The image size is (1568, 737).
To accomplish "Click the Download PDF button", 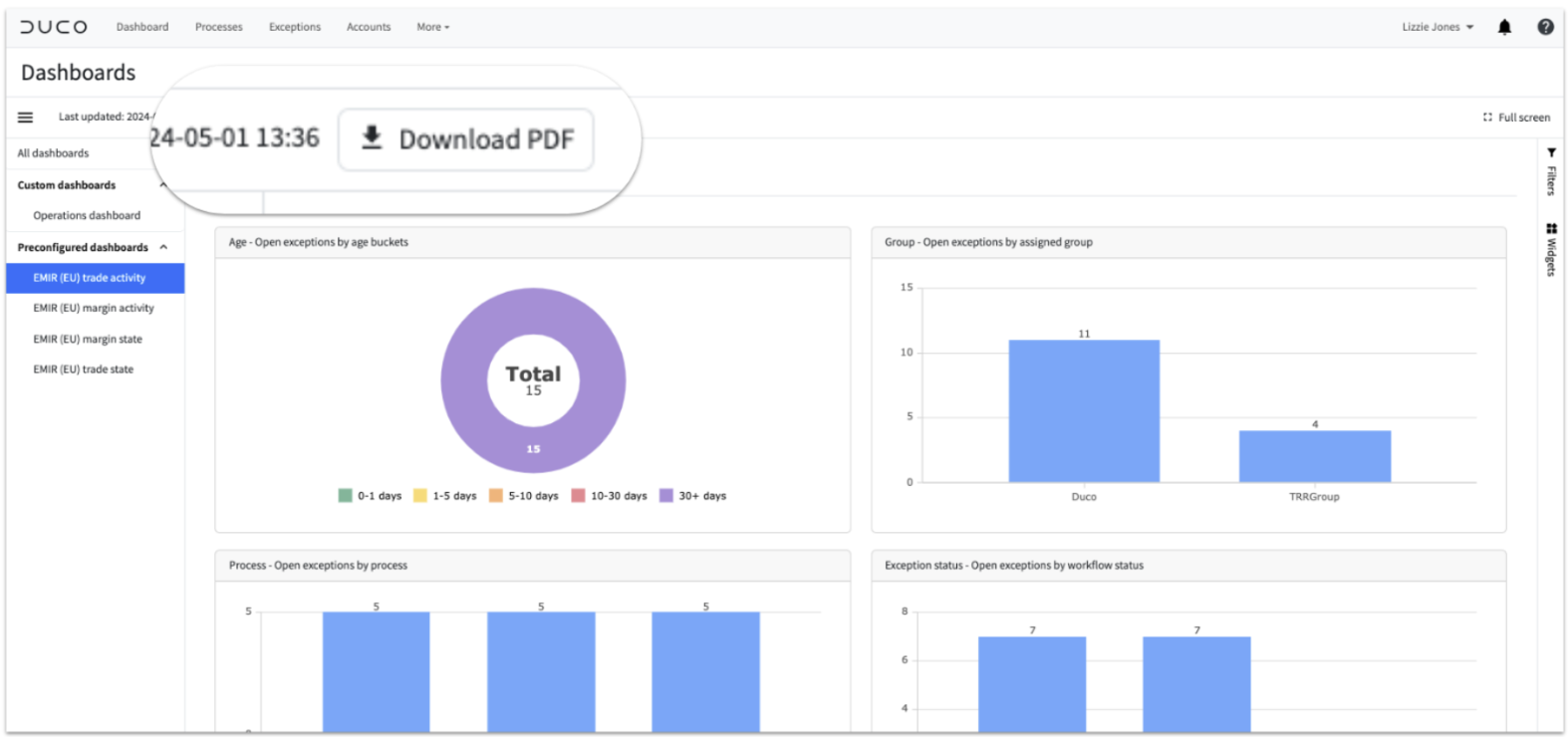I will 466,139.
